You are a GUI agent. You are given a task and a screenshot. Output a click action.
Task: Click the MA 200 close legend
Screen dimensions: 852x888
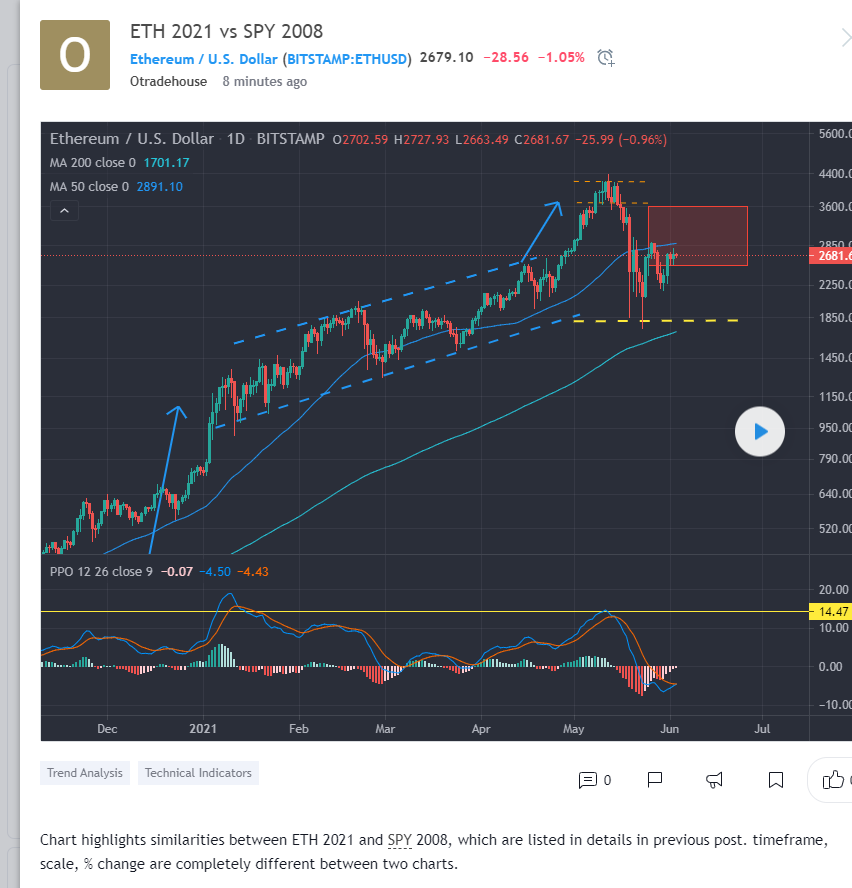[x=94, y=162]
